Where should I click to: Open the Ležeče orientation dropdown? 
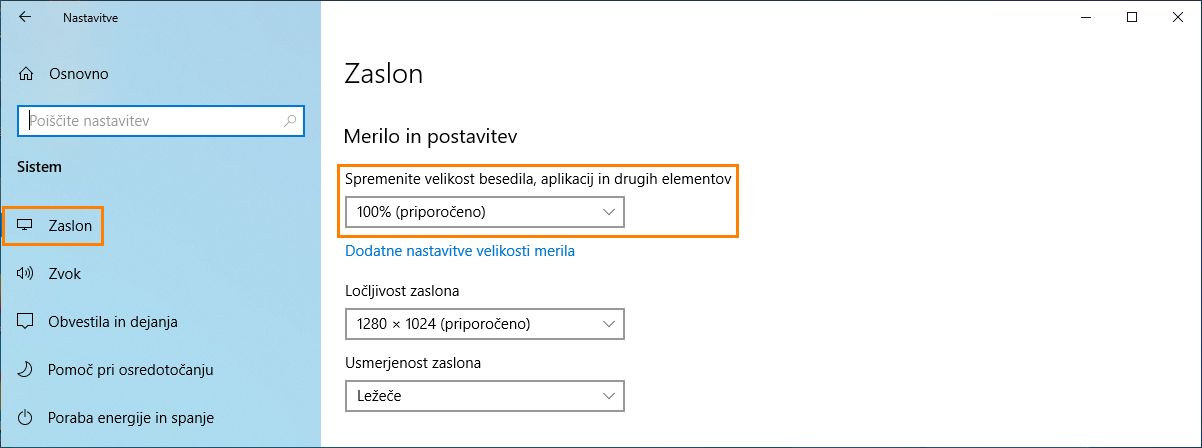484,396
